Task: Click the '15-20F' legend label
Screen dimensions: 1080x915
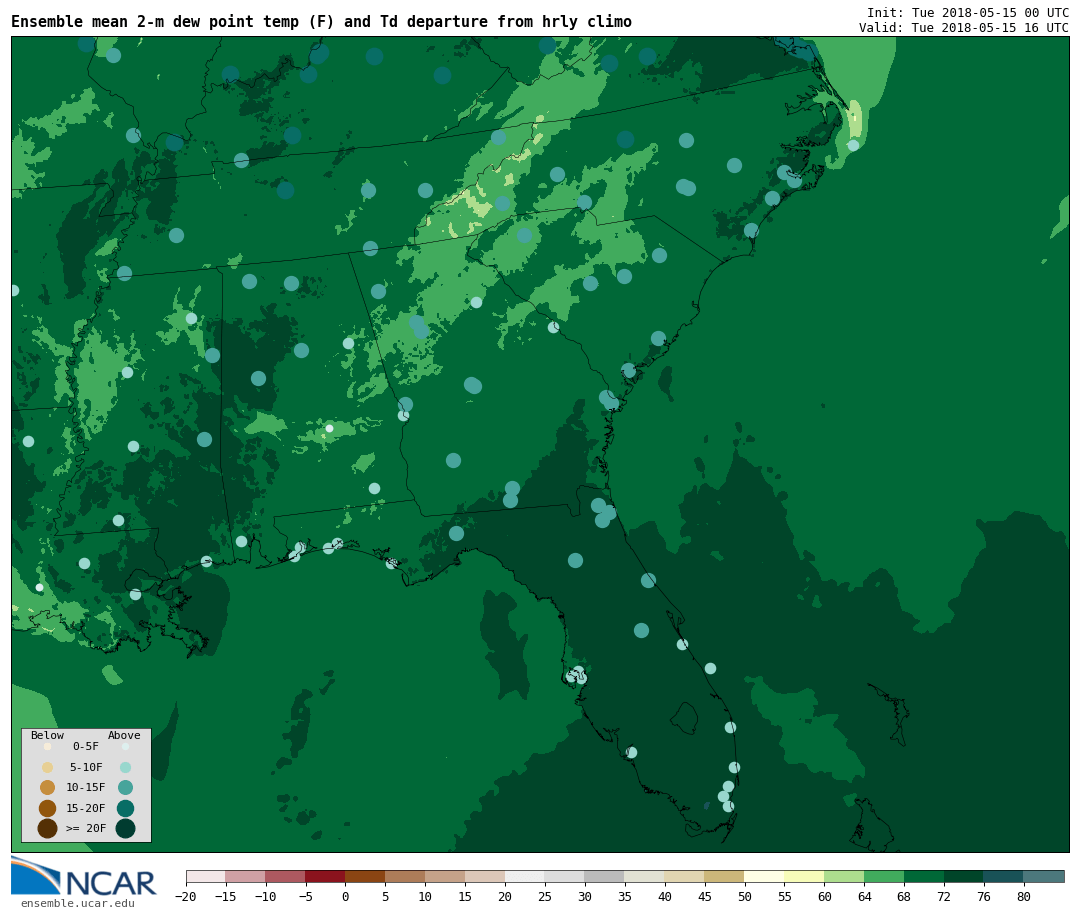Action: click(86, 808)
